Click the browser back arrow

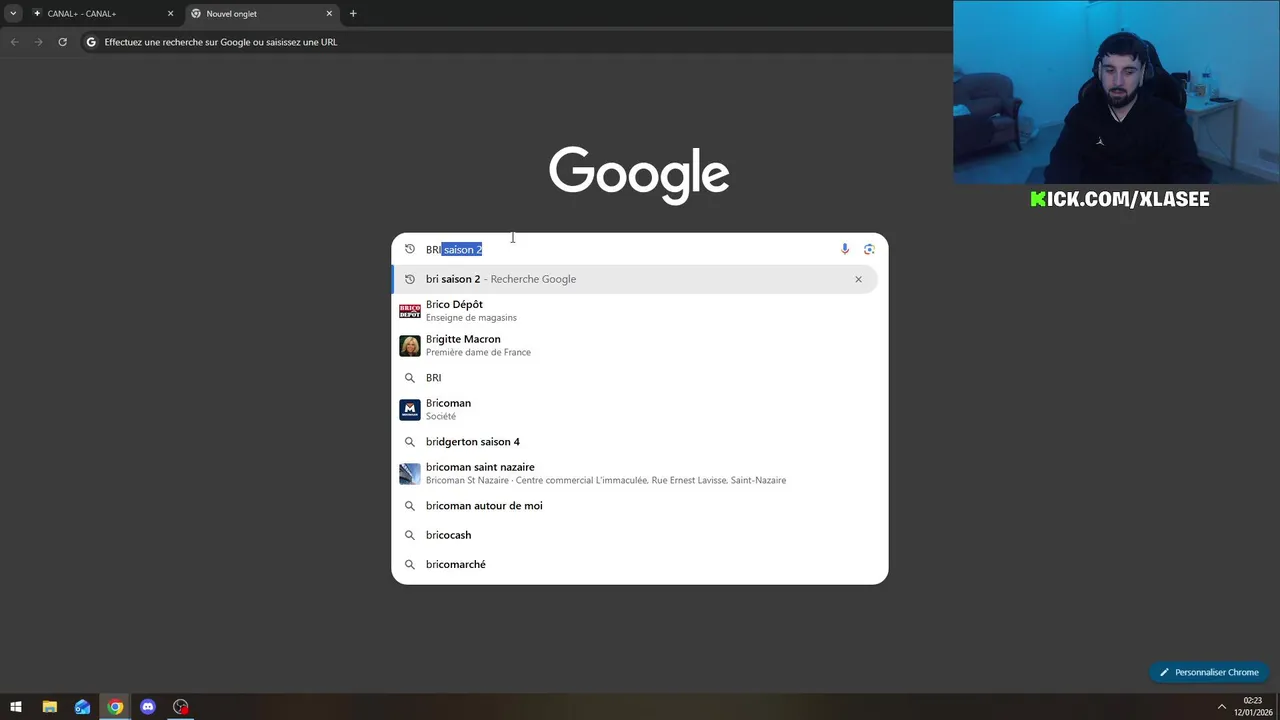coord(14,42)
